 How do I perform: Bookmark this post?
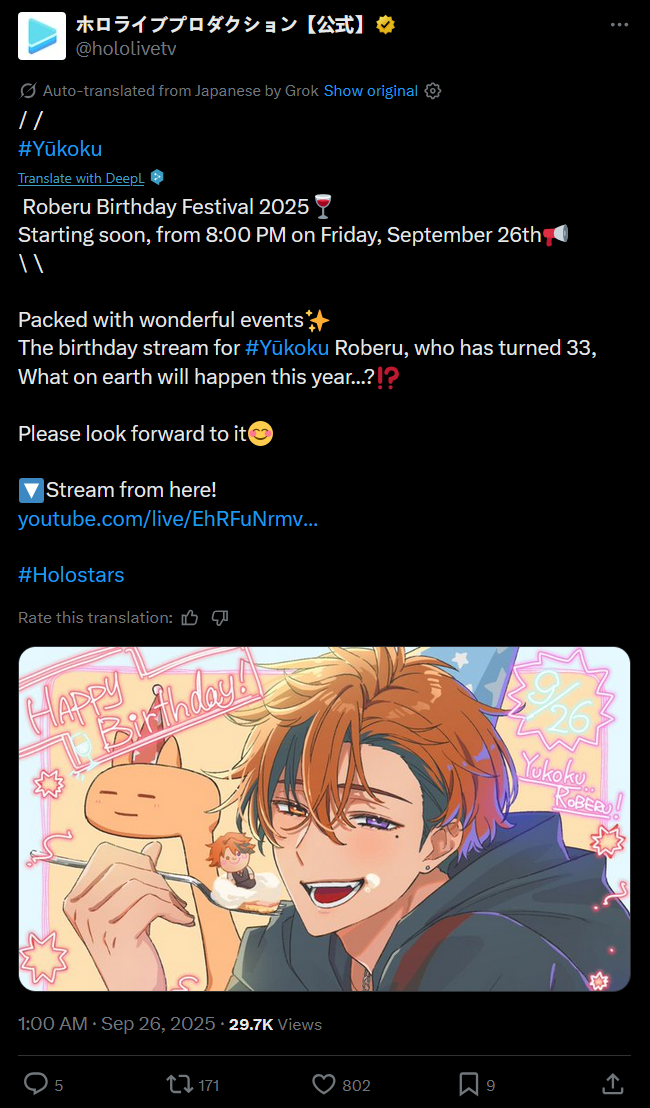pyautogui.click(x=468, y=1083)
